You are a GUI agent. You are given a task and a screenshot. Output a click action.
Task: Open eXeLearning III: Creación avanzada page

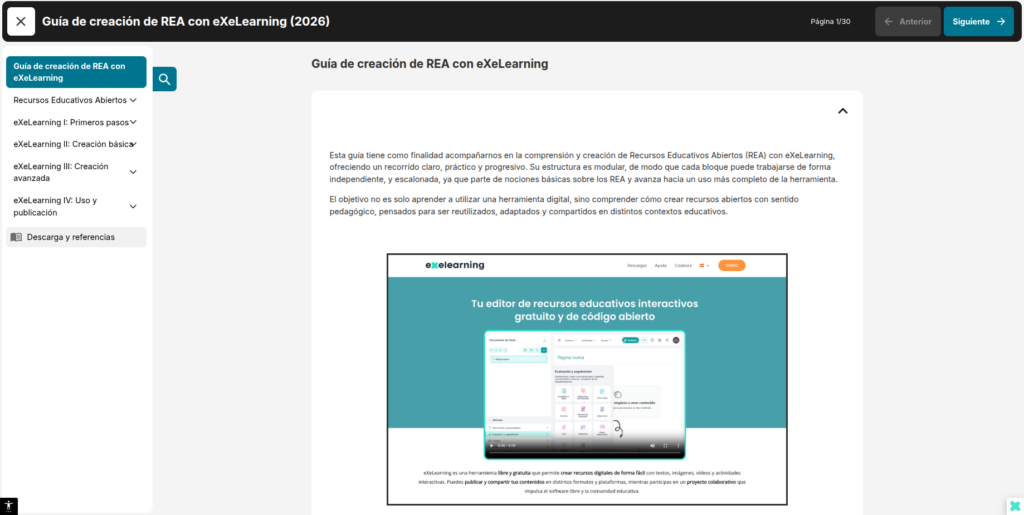coord(61,172)
